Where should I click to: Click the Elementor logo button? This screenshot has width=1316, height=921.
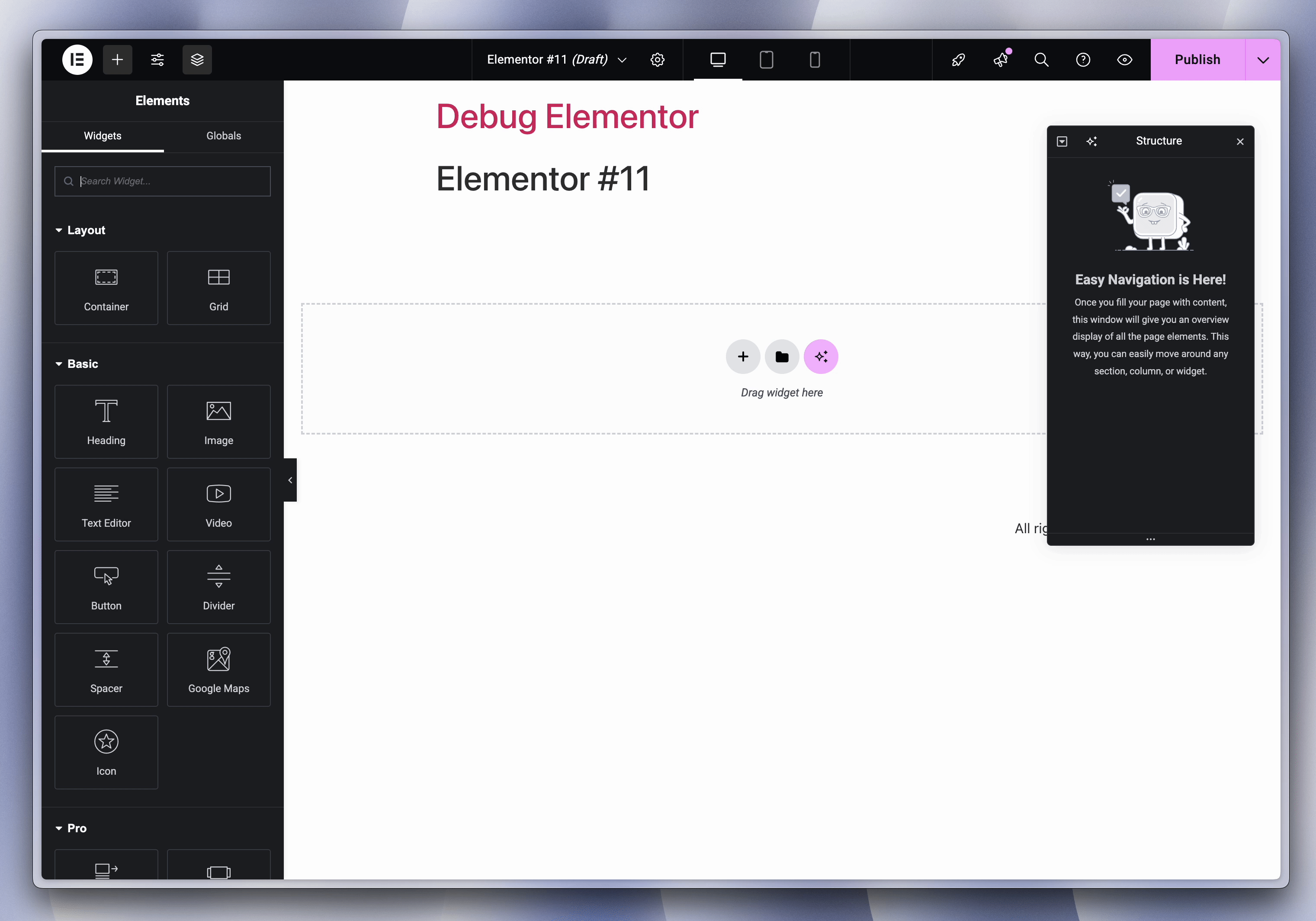click(77, 60)
